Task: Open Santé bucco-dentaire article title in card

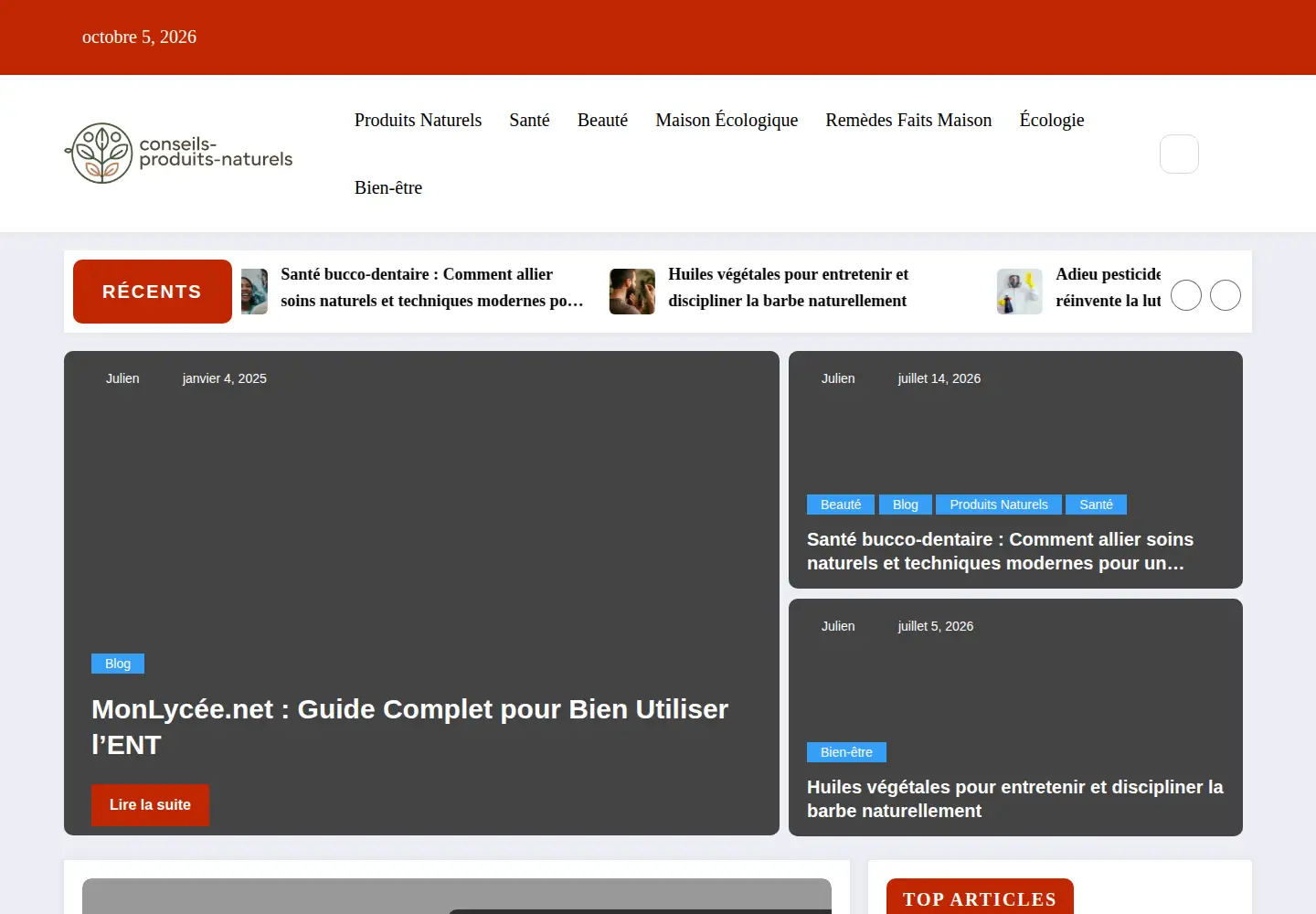Action: pyautogui.click(x=1001, y=551)
